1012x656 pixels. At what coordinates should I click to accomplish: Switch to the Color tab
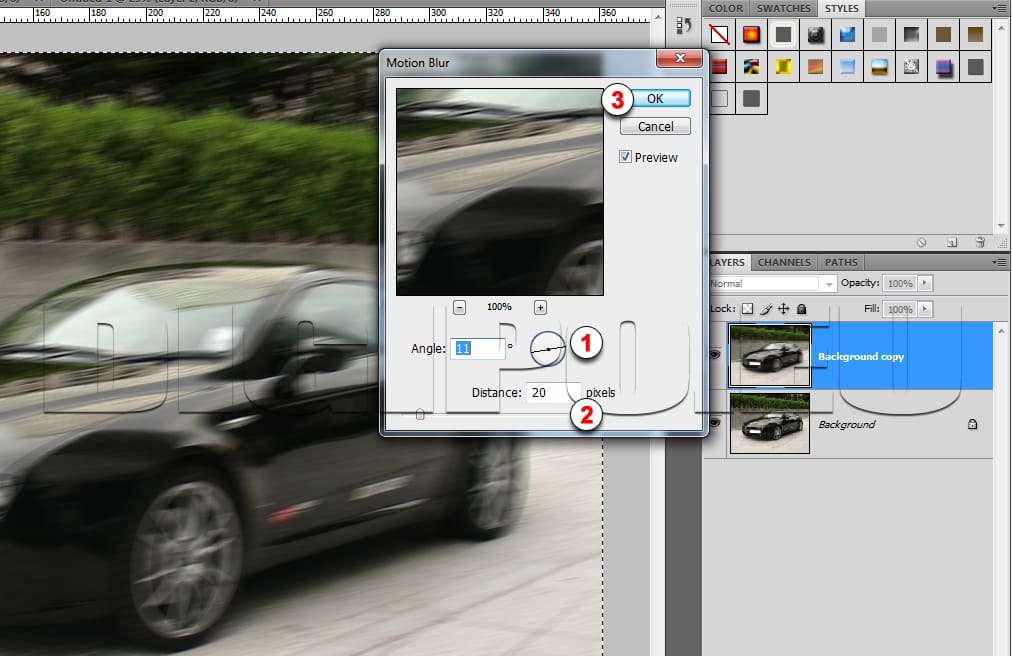pos(726,8)
